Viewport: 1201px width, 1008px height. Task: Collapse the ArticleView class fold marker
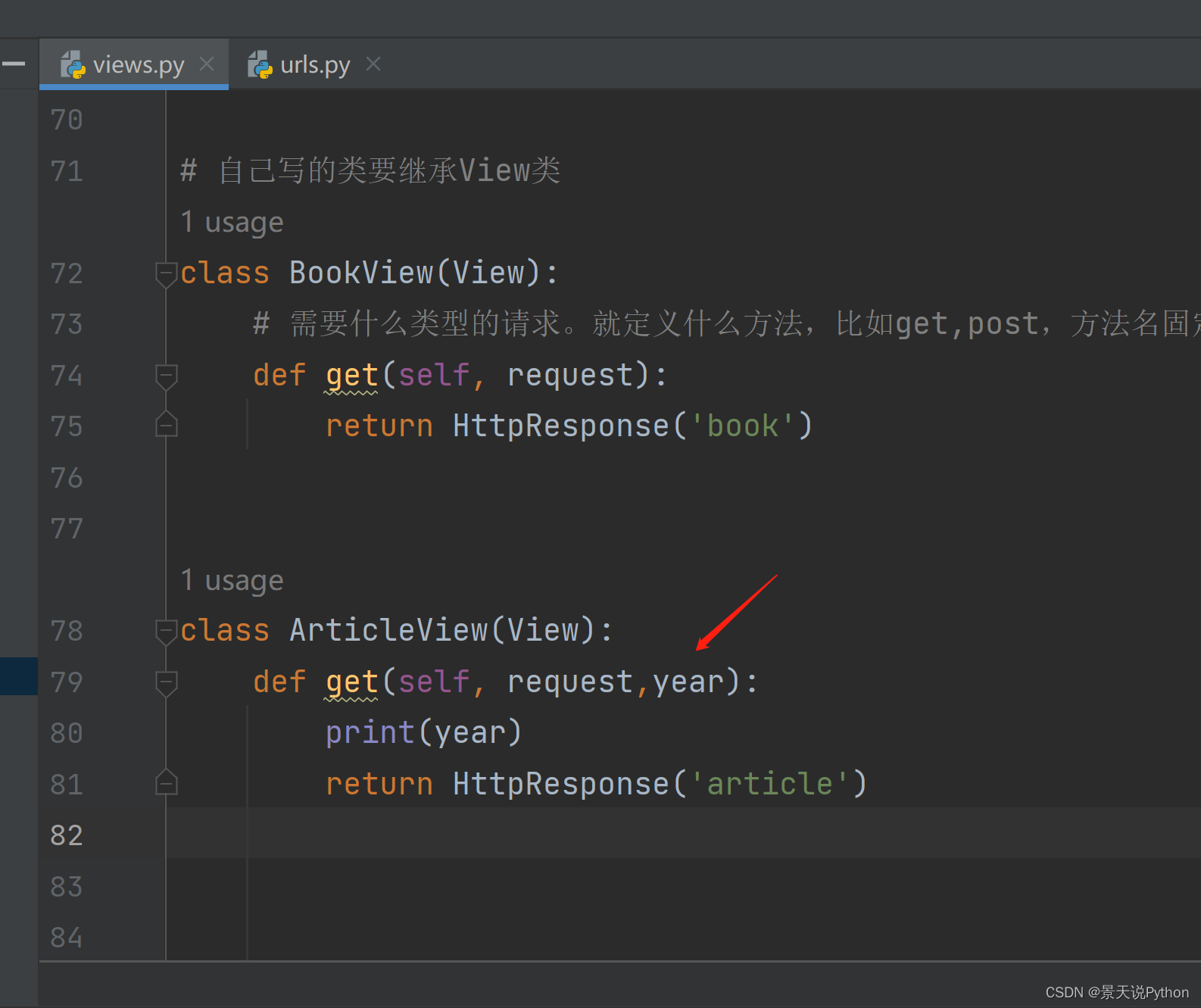[x=166, y=632]
